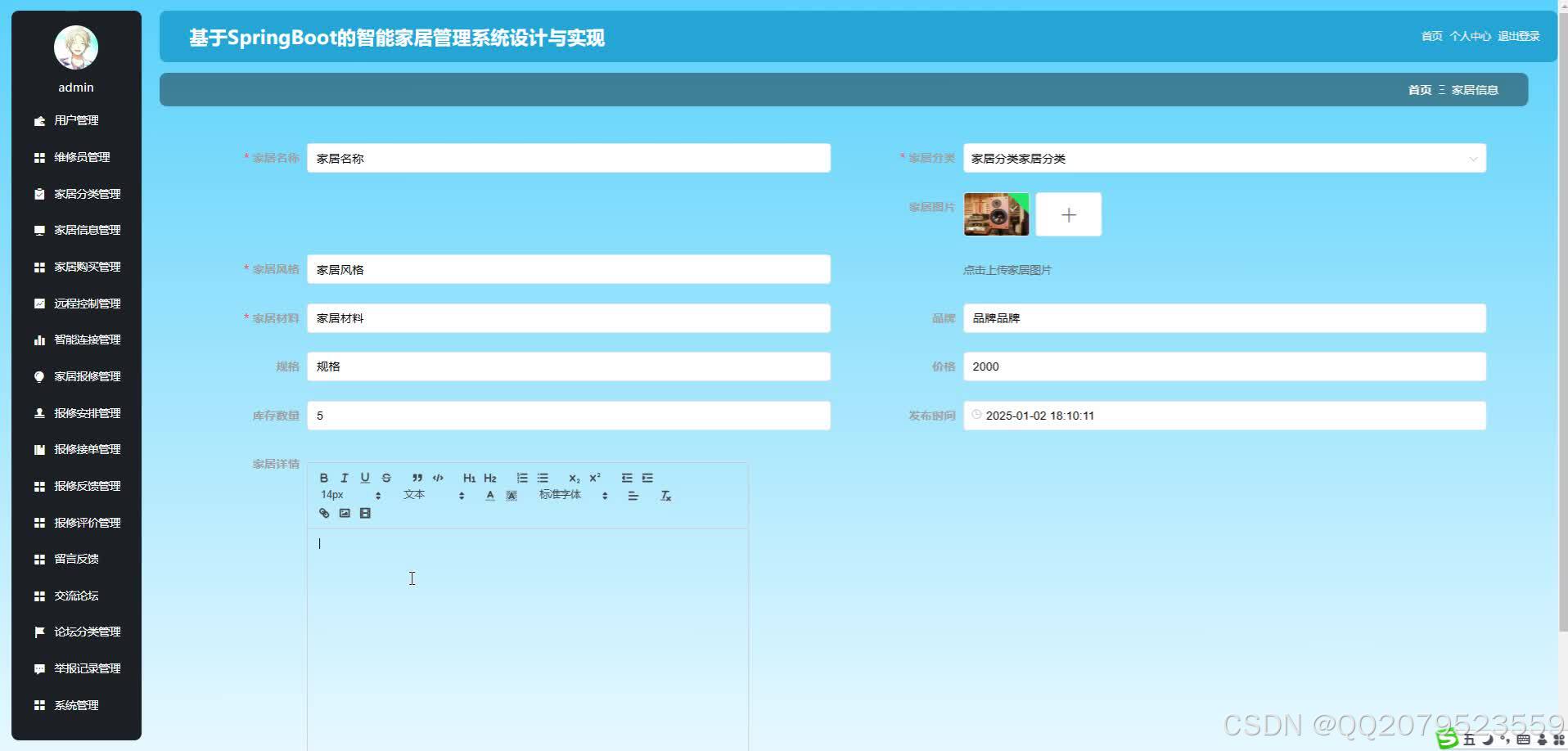Click 退出登录 to log out
Viewport: 1568px width, 751px height.
coord(1519,36)
